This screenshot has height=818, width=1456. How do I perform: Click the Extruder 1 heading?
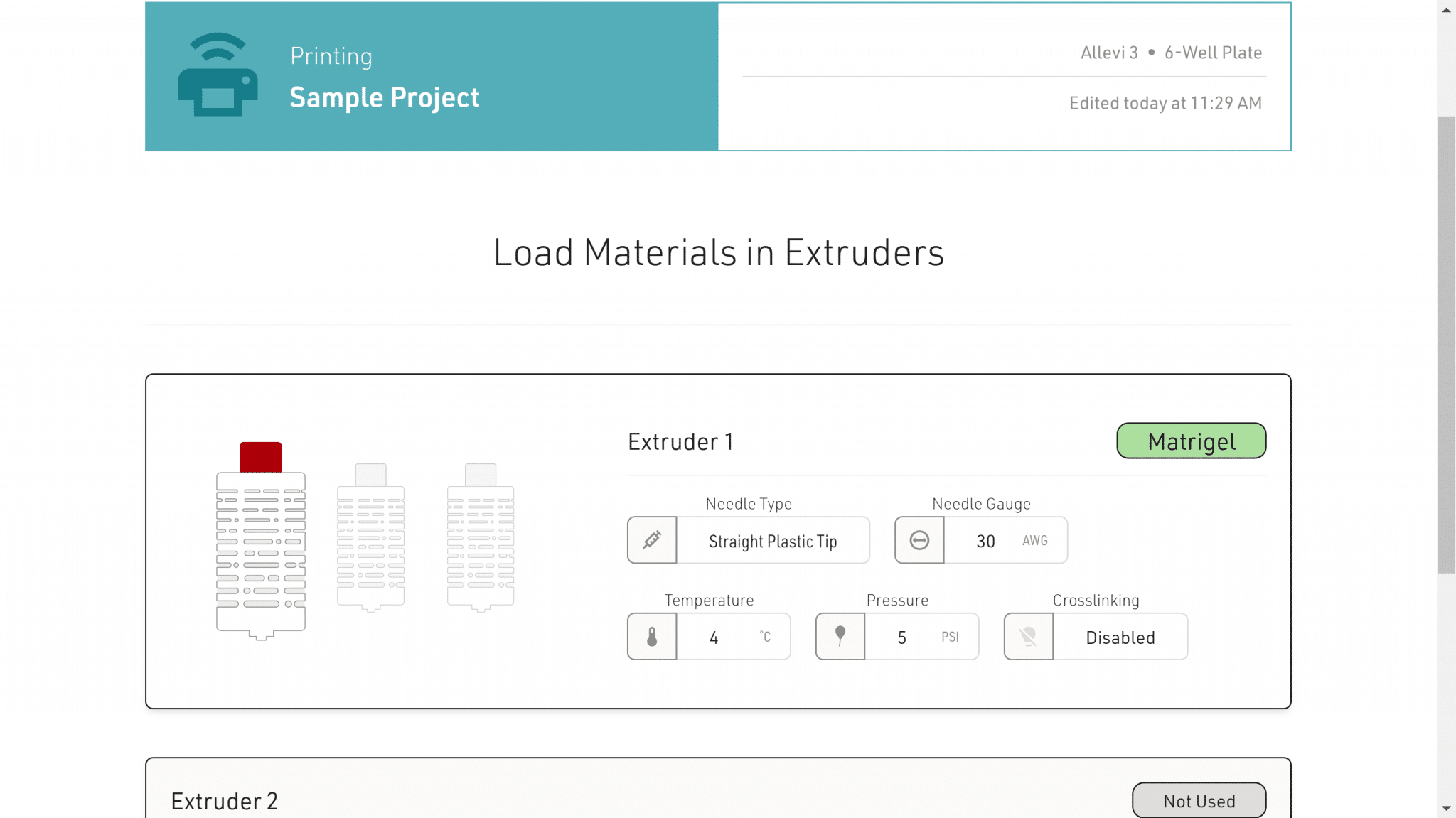coord(680,442)
